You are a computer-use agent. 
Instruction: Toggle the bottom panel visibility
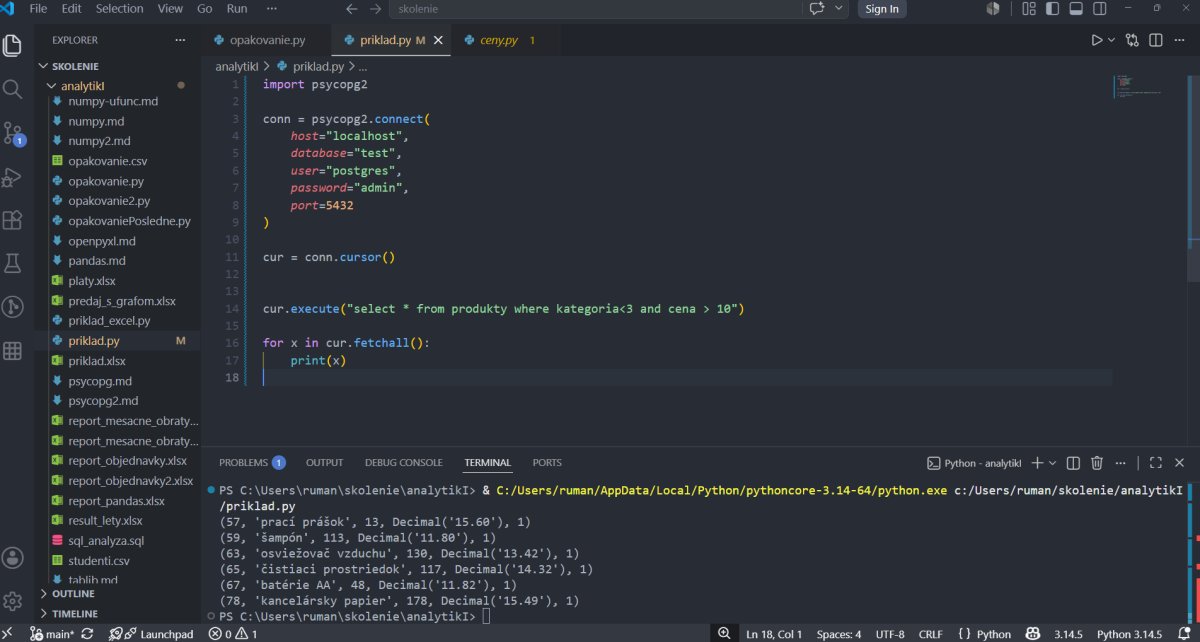[1075, 9]
